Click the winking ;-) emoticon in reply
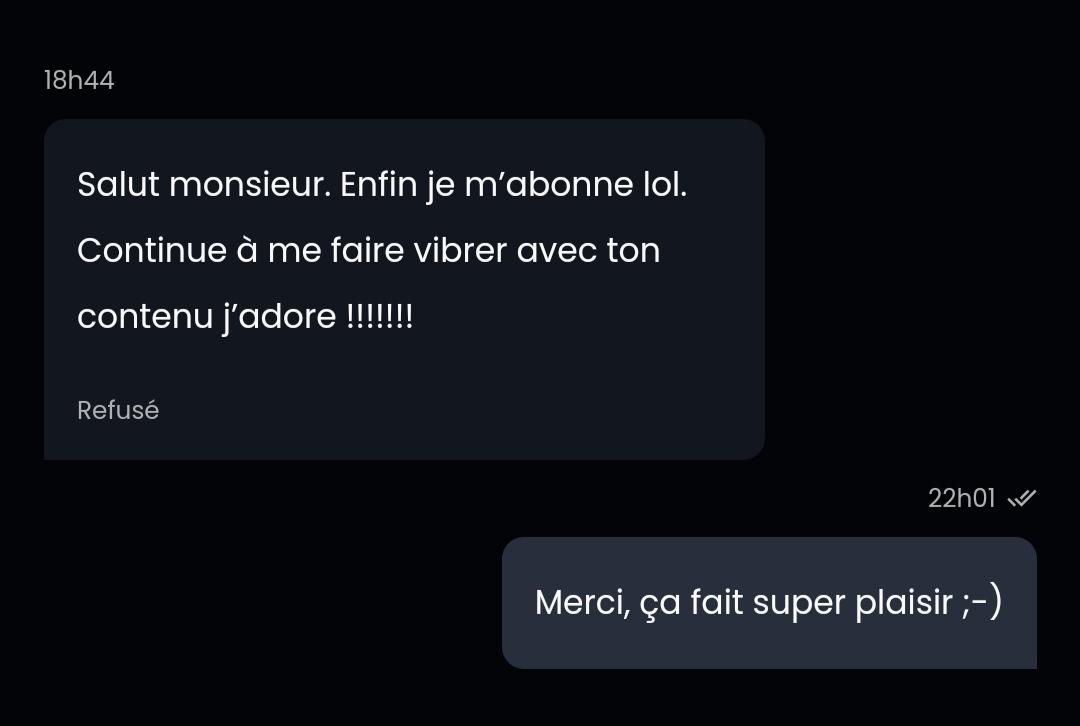The image size is (1080, 726). point(982,601)
